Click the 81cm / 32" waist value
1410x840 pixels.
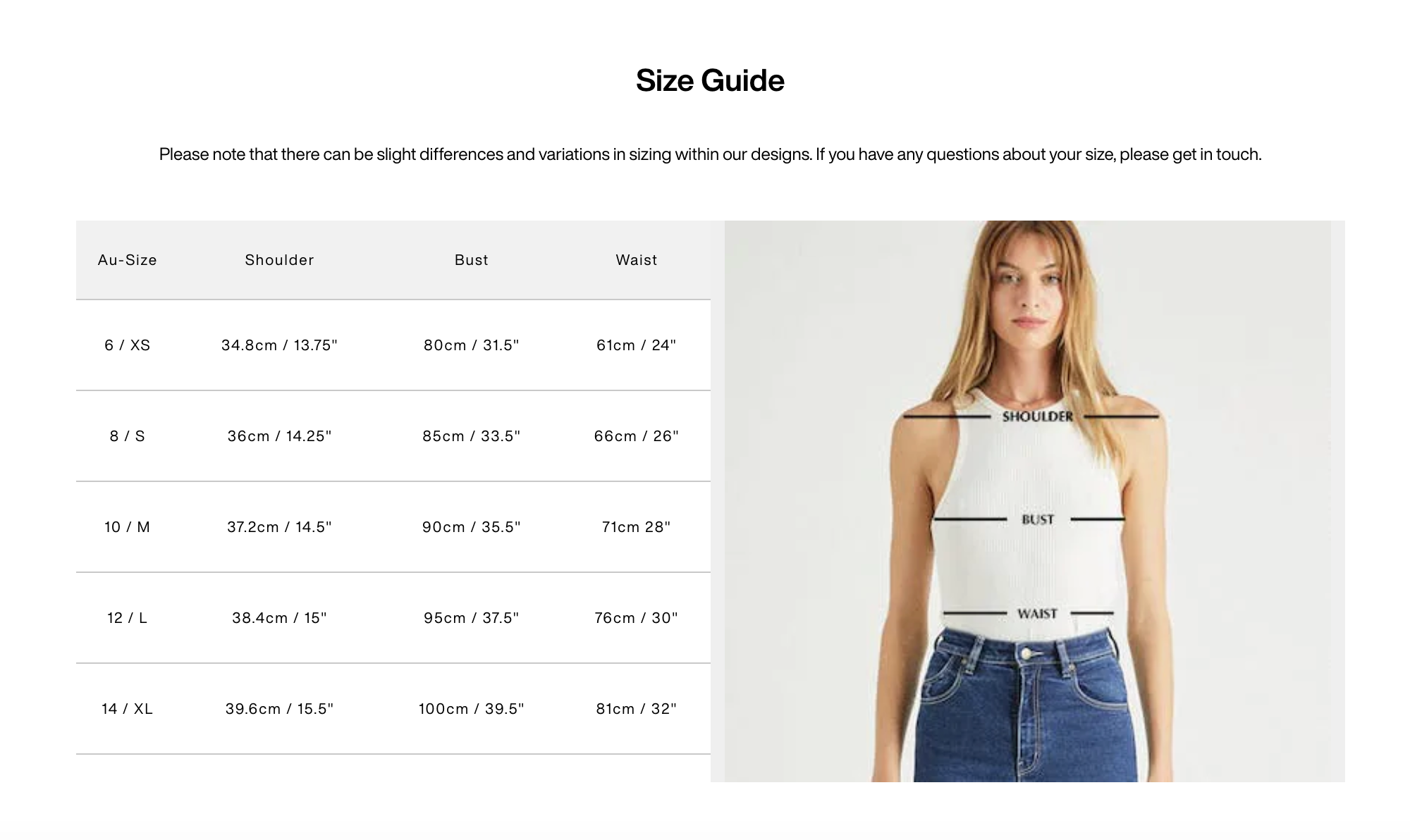[636, 709]
